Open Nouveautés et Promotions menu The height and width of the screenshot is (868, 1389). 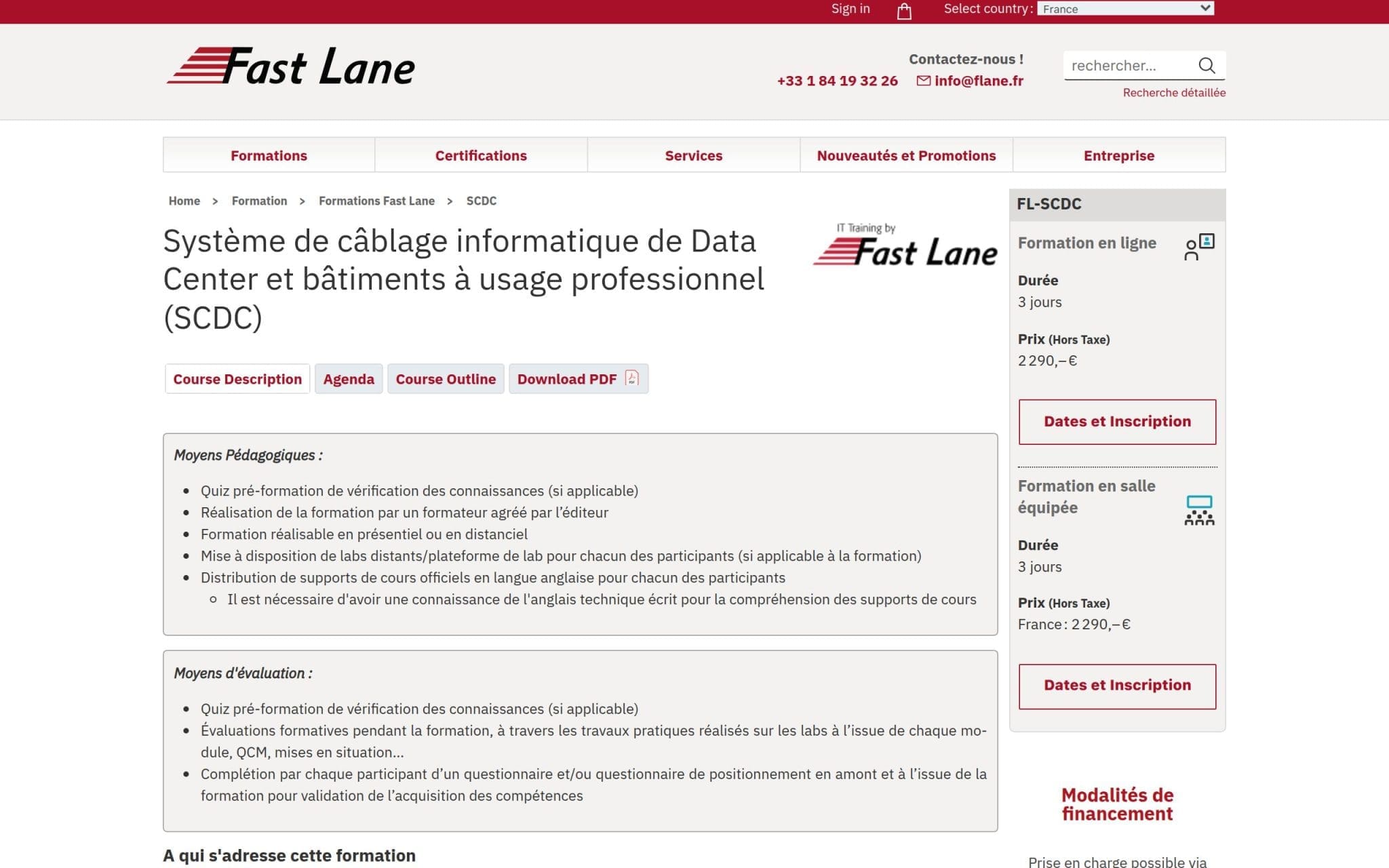coord(906,155)
